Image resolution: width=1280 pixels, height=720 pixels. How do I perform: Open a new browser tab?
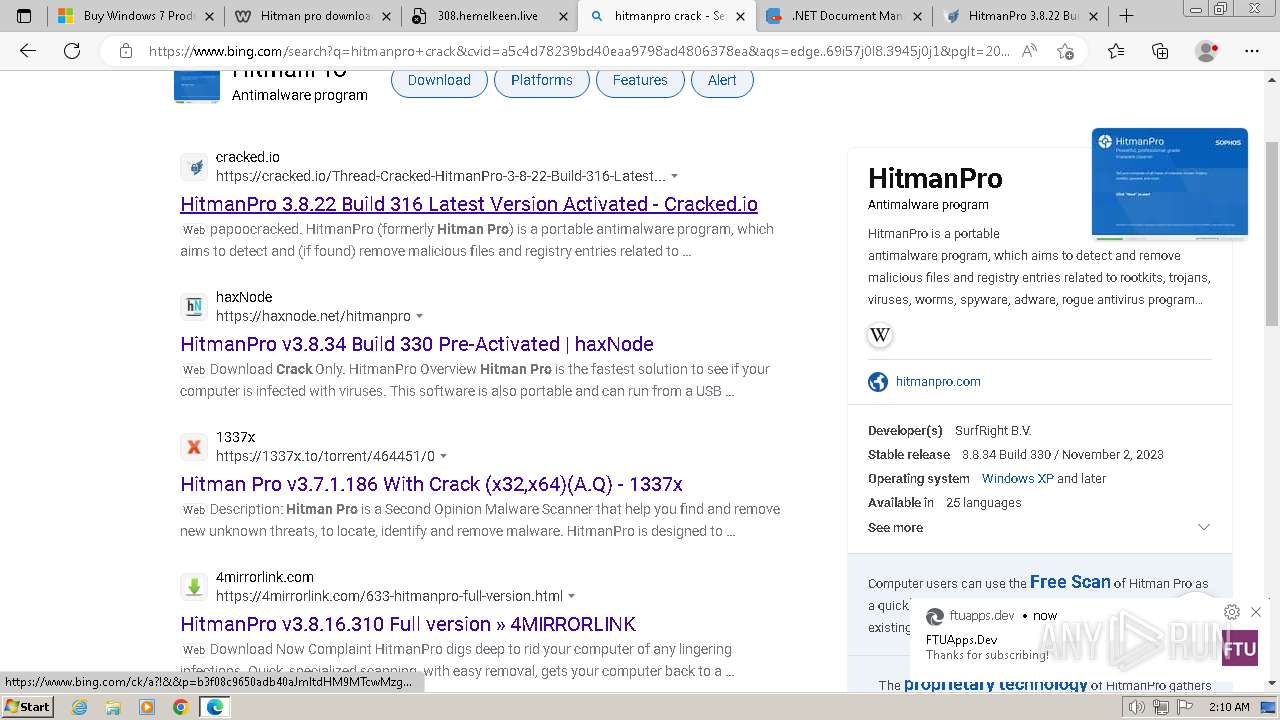point(1126,16)
